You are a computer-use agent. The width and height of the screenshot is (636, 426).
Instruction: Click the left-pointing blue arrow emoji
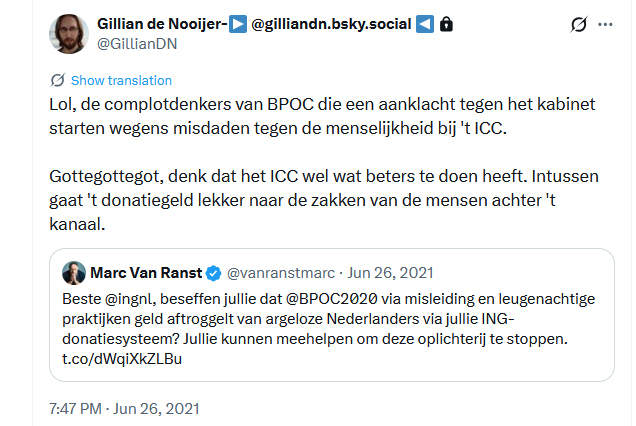(x=425, y=23)
